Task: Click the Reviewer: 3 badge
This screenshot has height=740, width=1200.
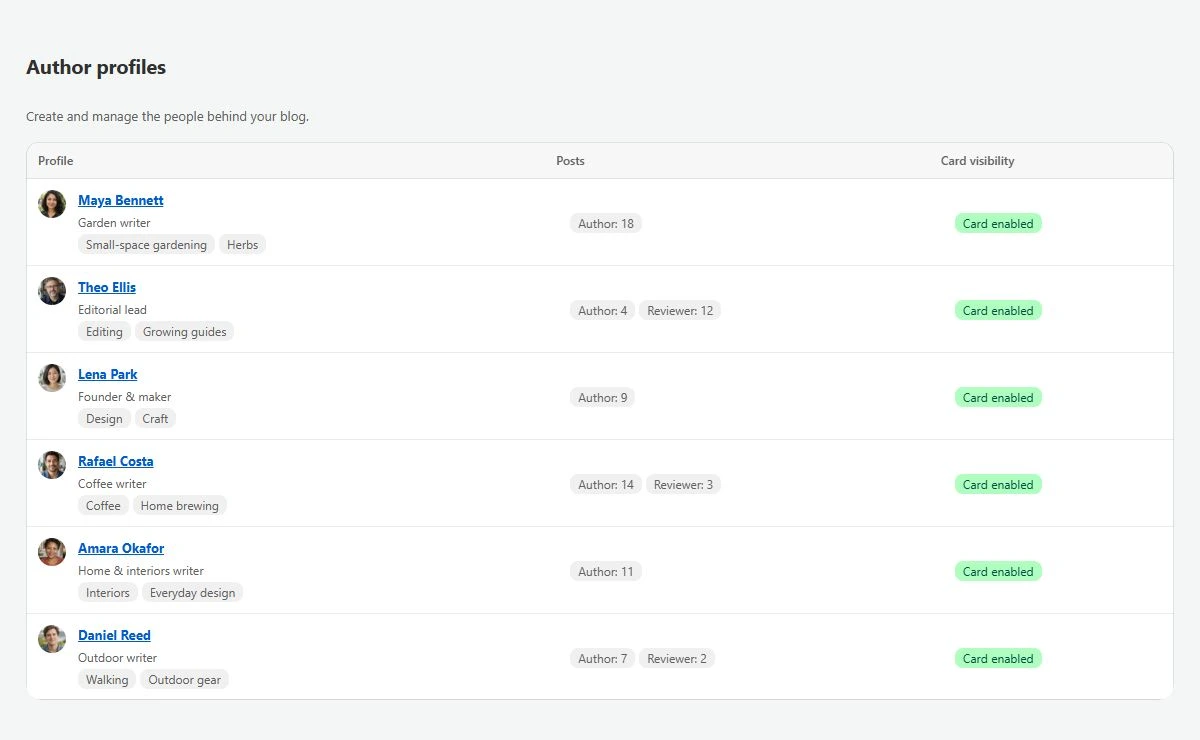Action: (x=684, y=485)
